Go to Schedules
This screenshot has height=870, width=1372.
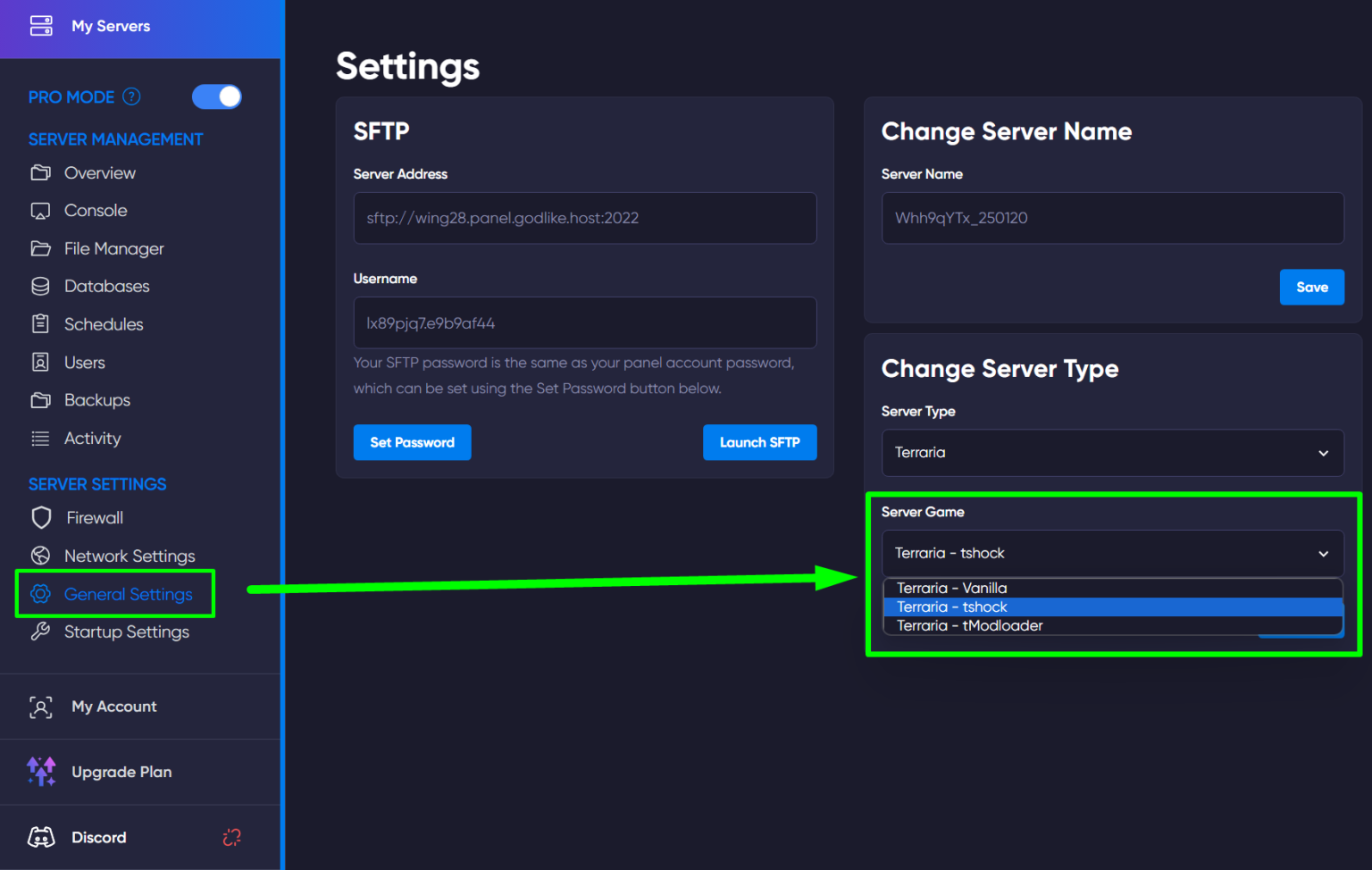click(x=104, y=324)
